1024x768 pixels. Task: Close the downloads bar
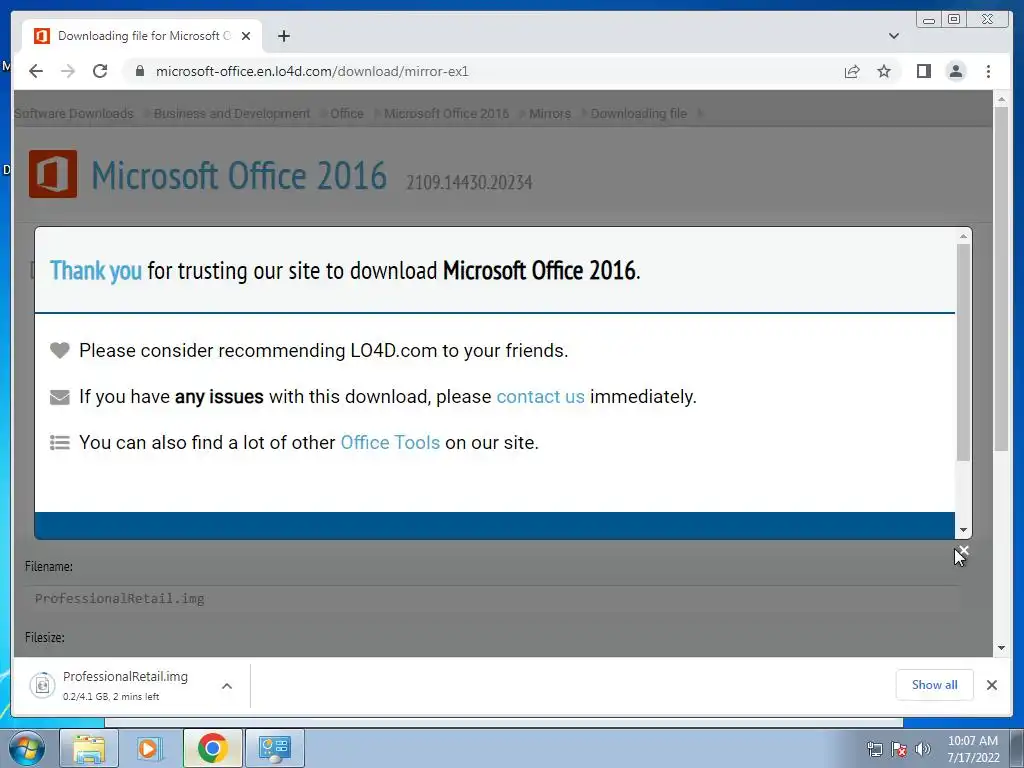point(991,684)
